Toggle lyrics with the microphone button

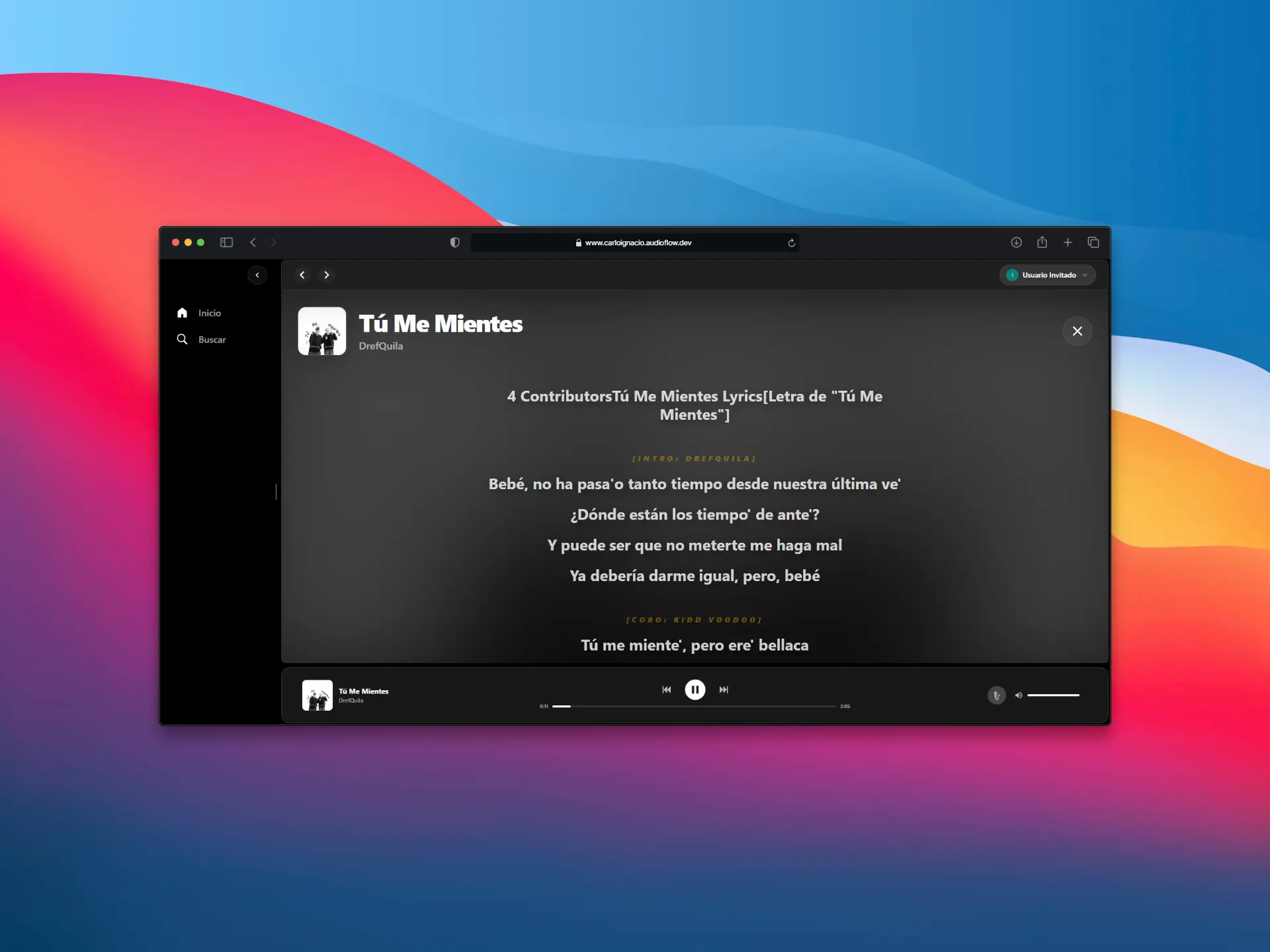point(996,695)
